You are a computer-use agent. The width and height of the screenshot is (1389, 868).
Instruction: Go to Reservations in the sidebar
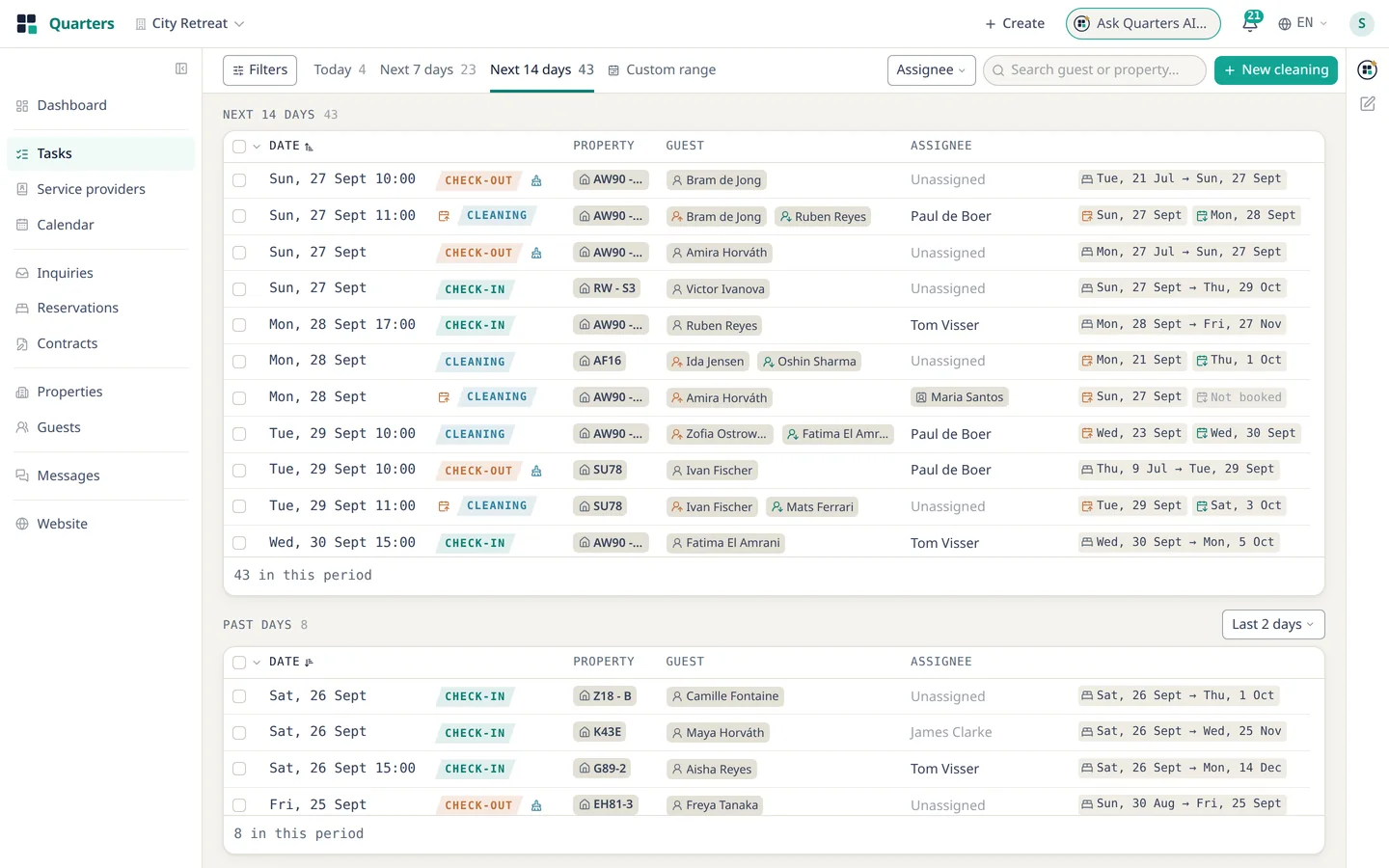(100, 308)
